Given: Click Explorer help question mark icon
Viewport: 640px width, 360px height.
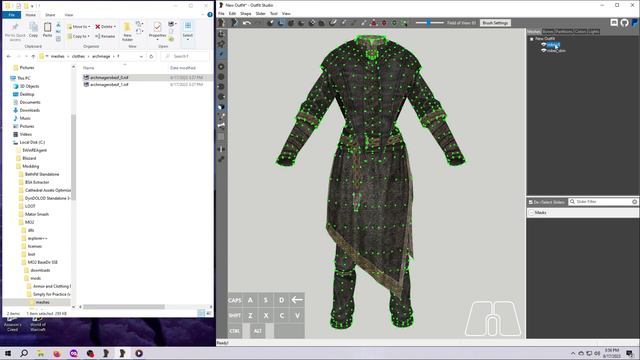Looking at the screenshot, I should (210, 15).
